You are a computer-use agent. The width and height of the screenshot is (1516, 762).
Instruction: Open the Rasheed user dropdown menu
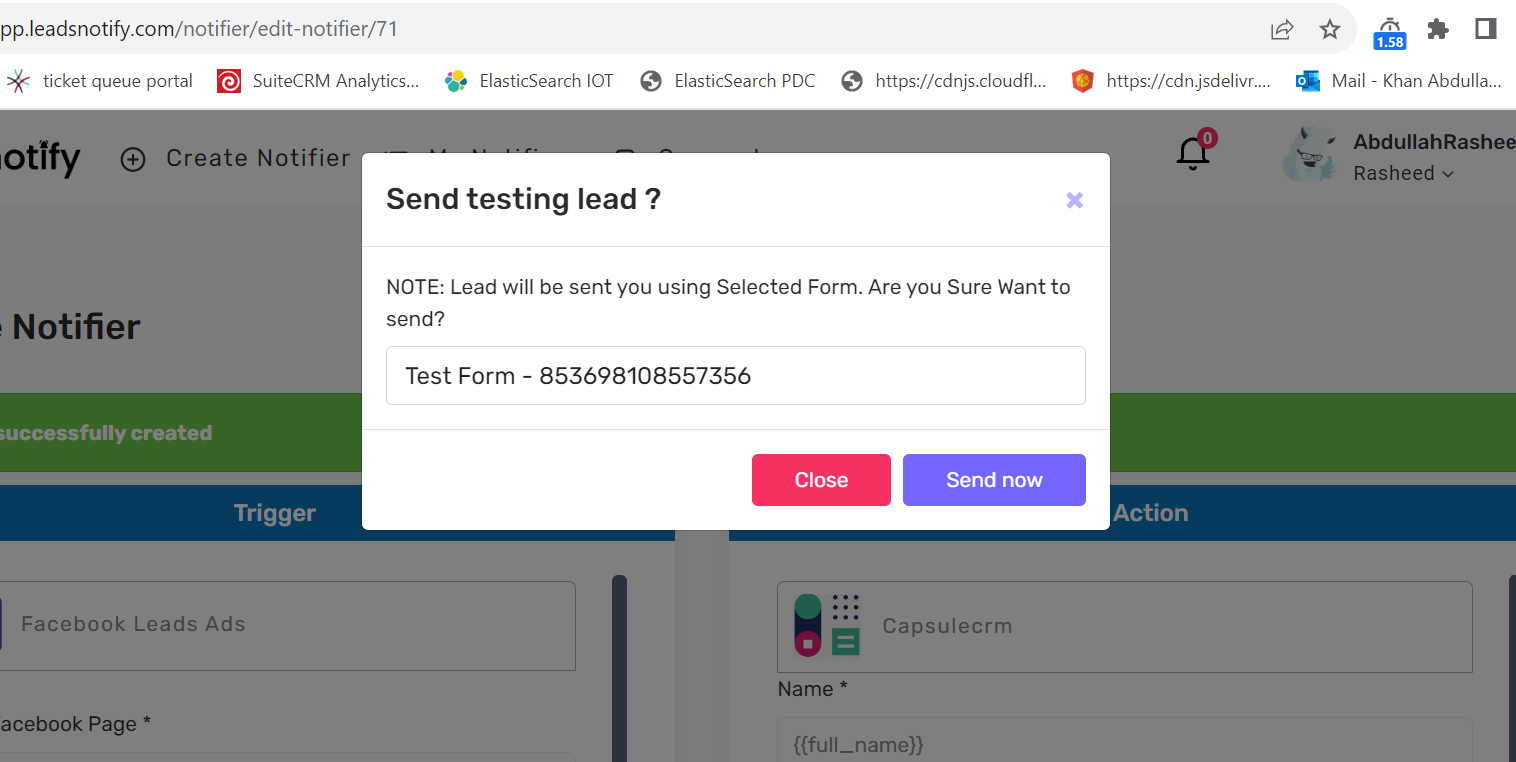pyautogui.click(x=1403, y=173)
